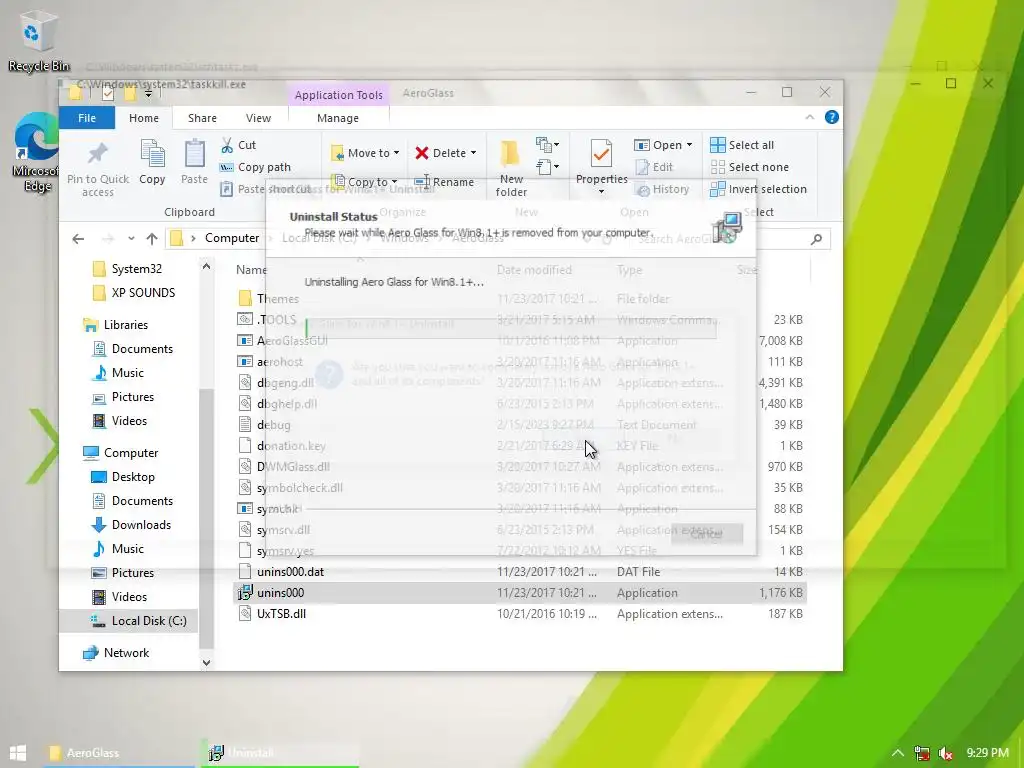Click the uninstall progress bar

point(511,328)
